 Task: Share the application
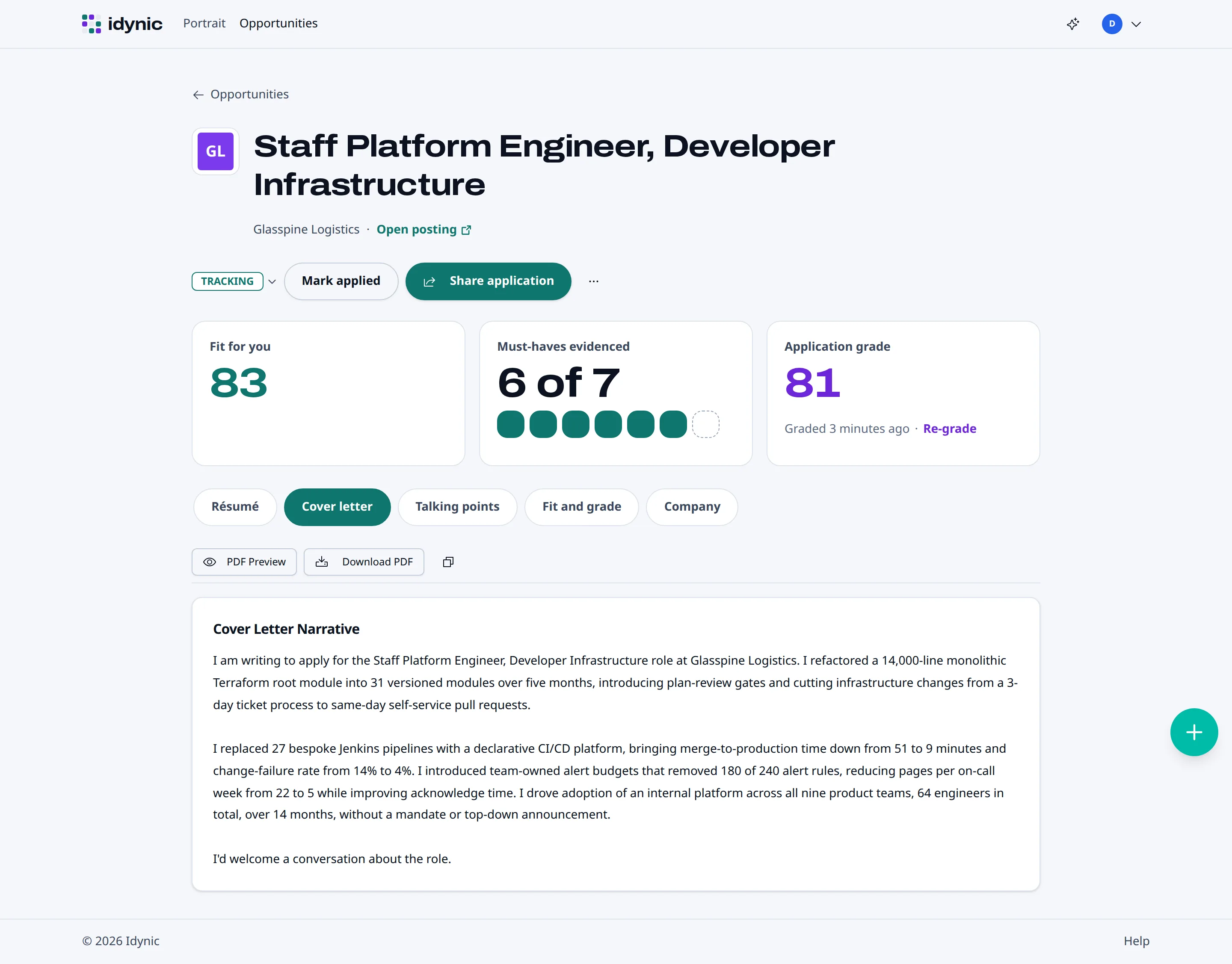489,281
